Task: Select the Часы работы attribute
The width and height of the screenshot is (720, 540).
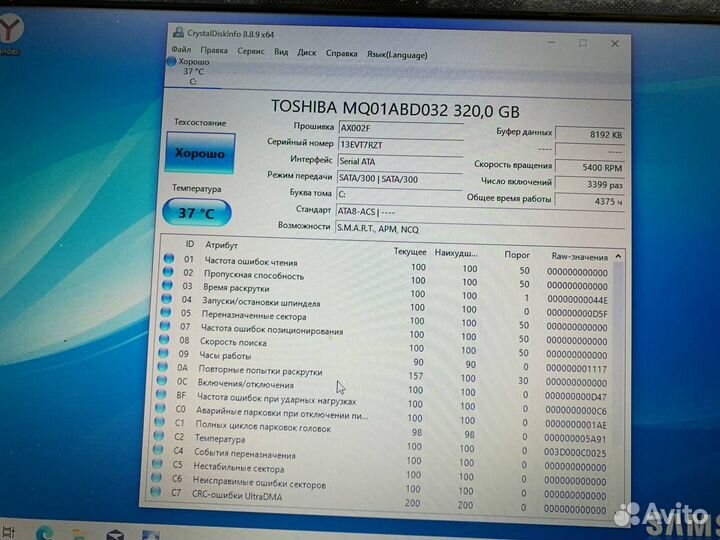Action: tap(225, 355)
